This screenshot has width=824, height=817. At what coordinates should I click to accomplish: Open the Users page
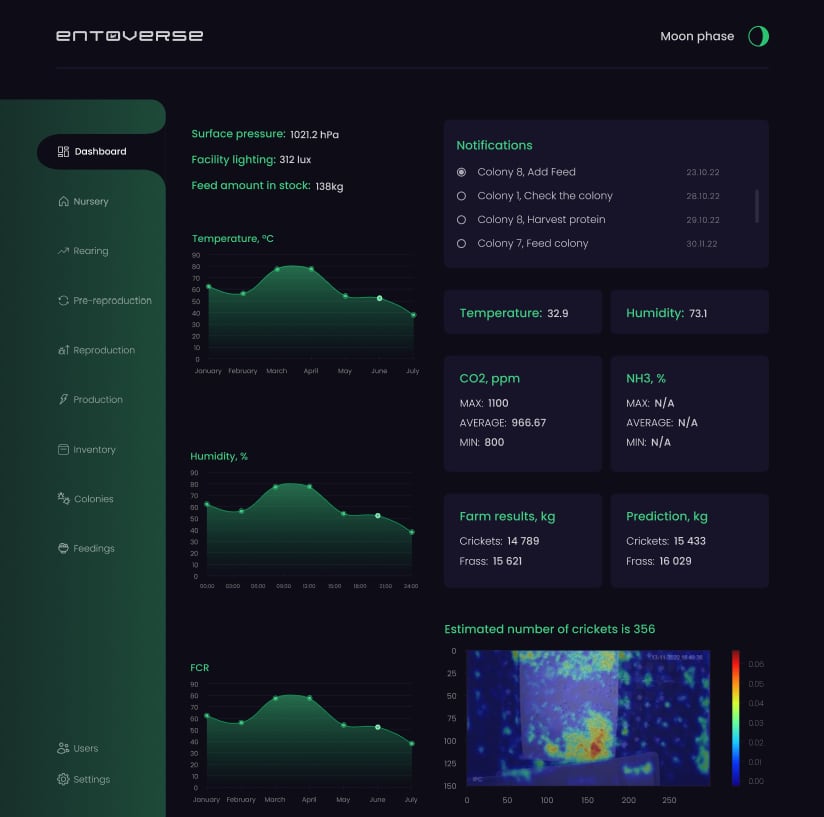77,748
